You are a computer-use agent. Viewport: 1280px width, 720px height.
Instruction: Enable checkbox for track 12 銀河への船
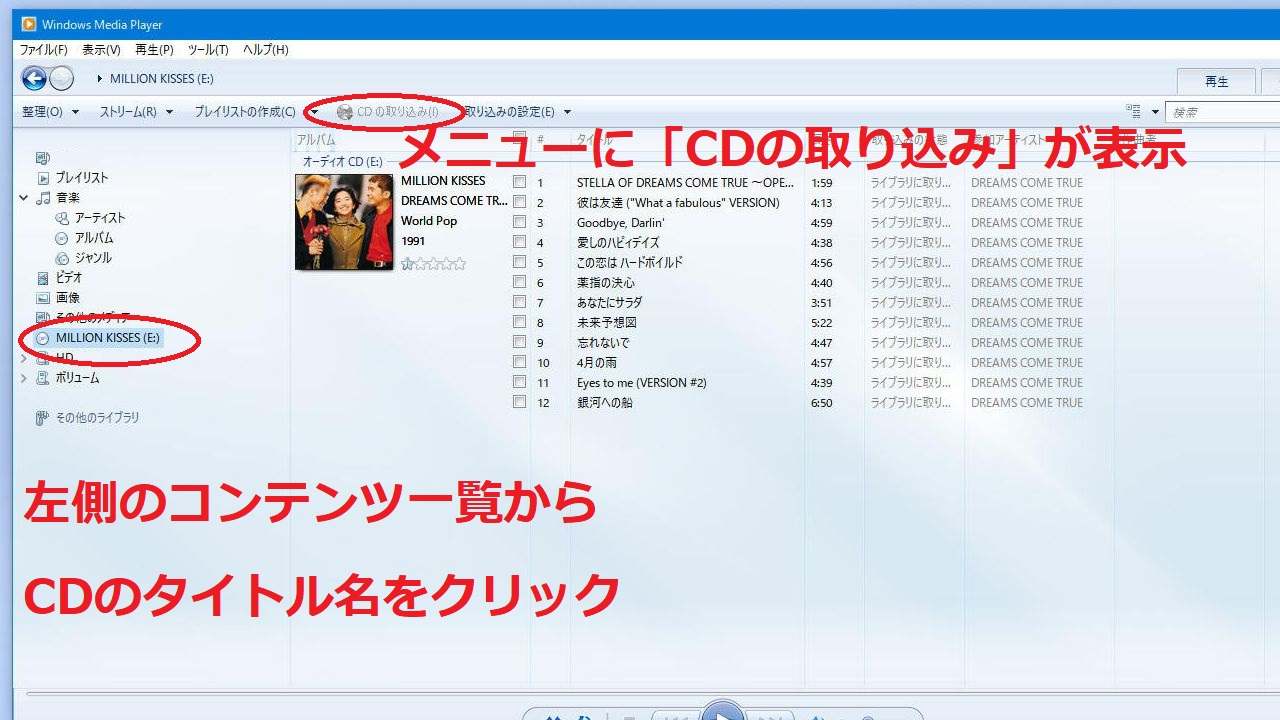coord(519,402)
